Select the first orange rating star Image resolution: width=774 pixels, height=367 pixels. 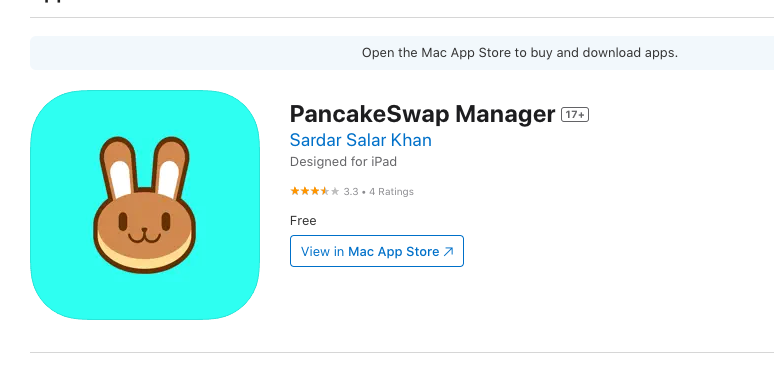click(295, 191)
